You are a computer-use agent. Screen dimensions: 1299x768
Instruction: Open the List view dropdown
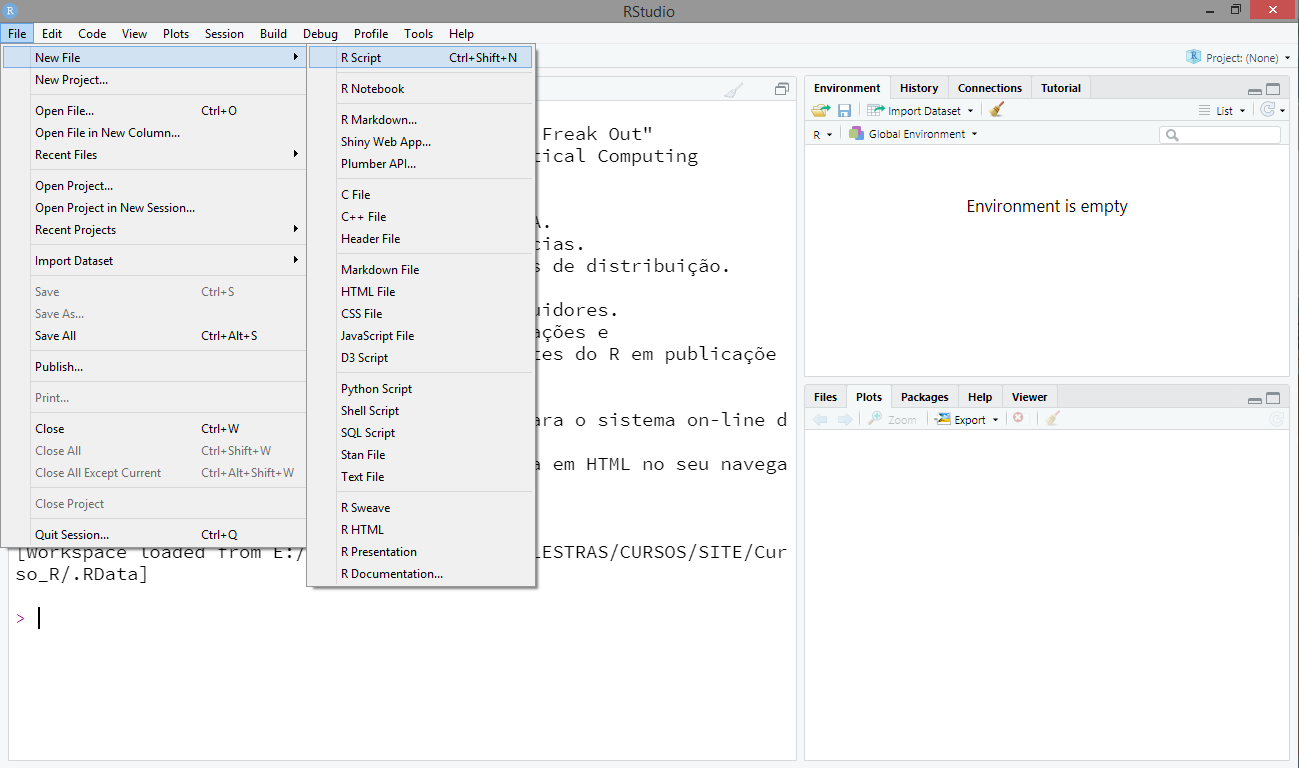click(1223, 111)
